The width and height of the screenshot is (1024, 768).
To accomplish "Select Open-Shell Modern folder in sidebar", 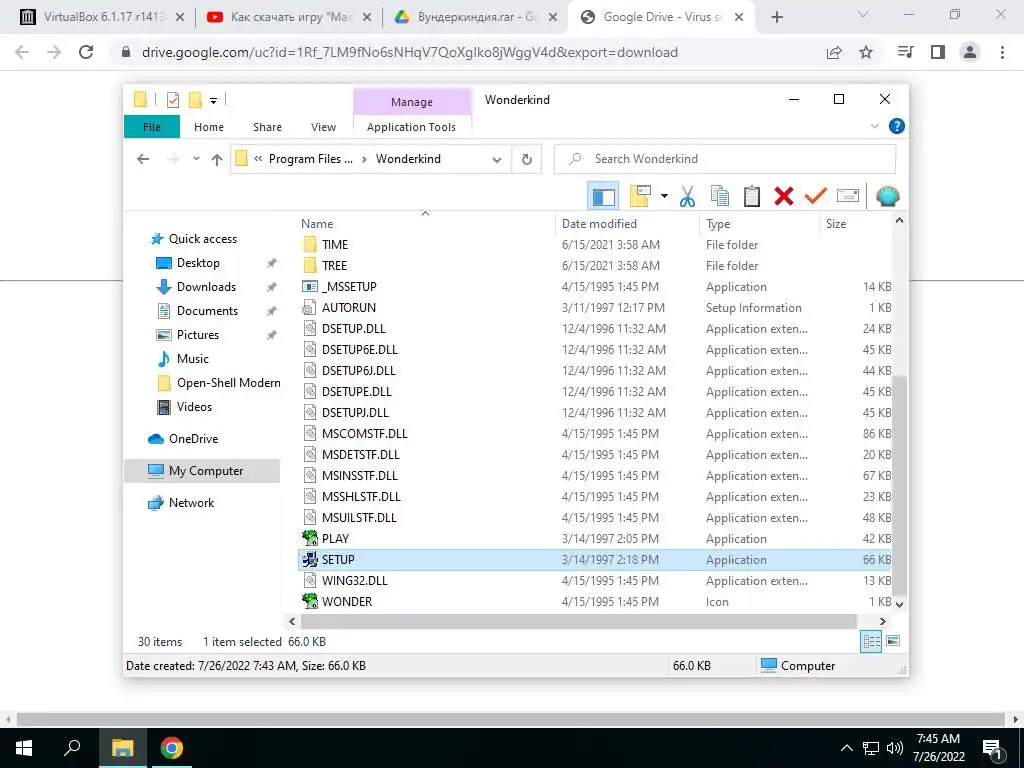I will (229, 383).
